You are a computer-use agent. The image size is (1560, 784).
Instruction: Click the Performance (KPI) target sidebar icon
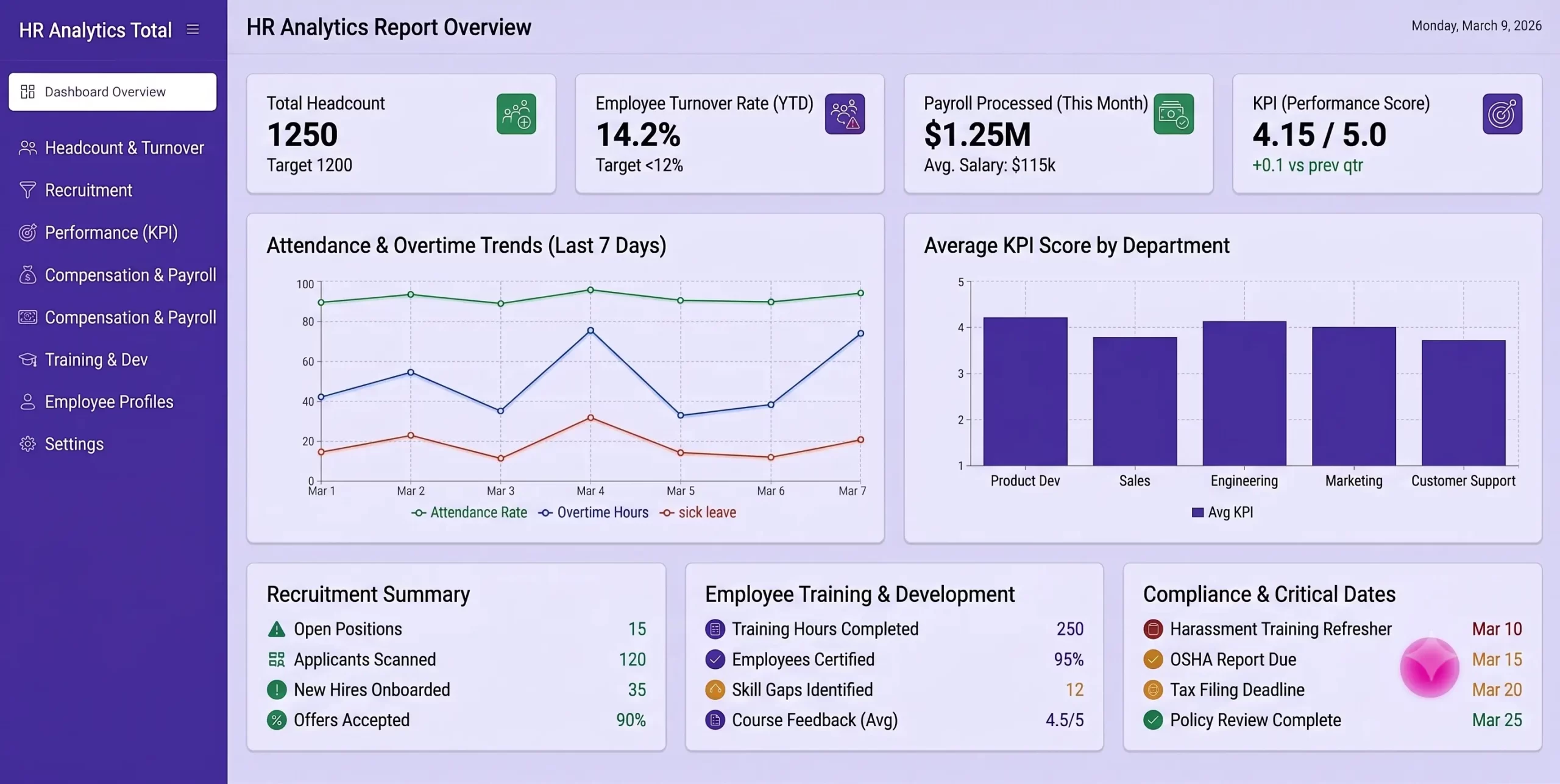[x=27, y=233]
